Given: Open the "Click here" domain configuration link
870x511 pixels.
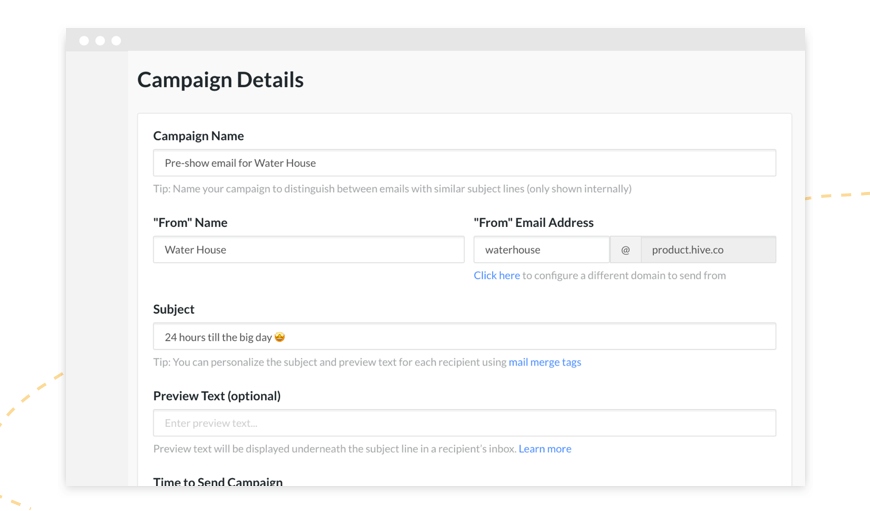Looking at the screenshot, I should tap(497, 275).
